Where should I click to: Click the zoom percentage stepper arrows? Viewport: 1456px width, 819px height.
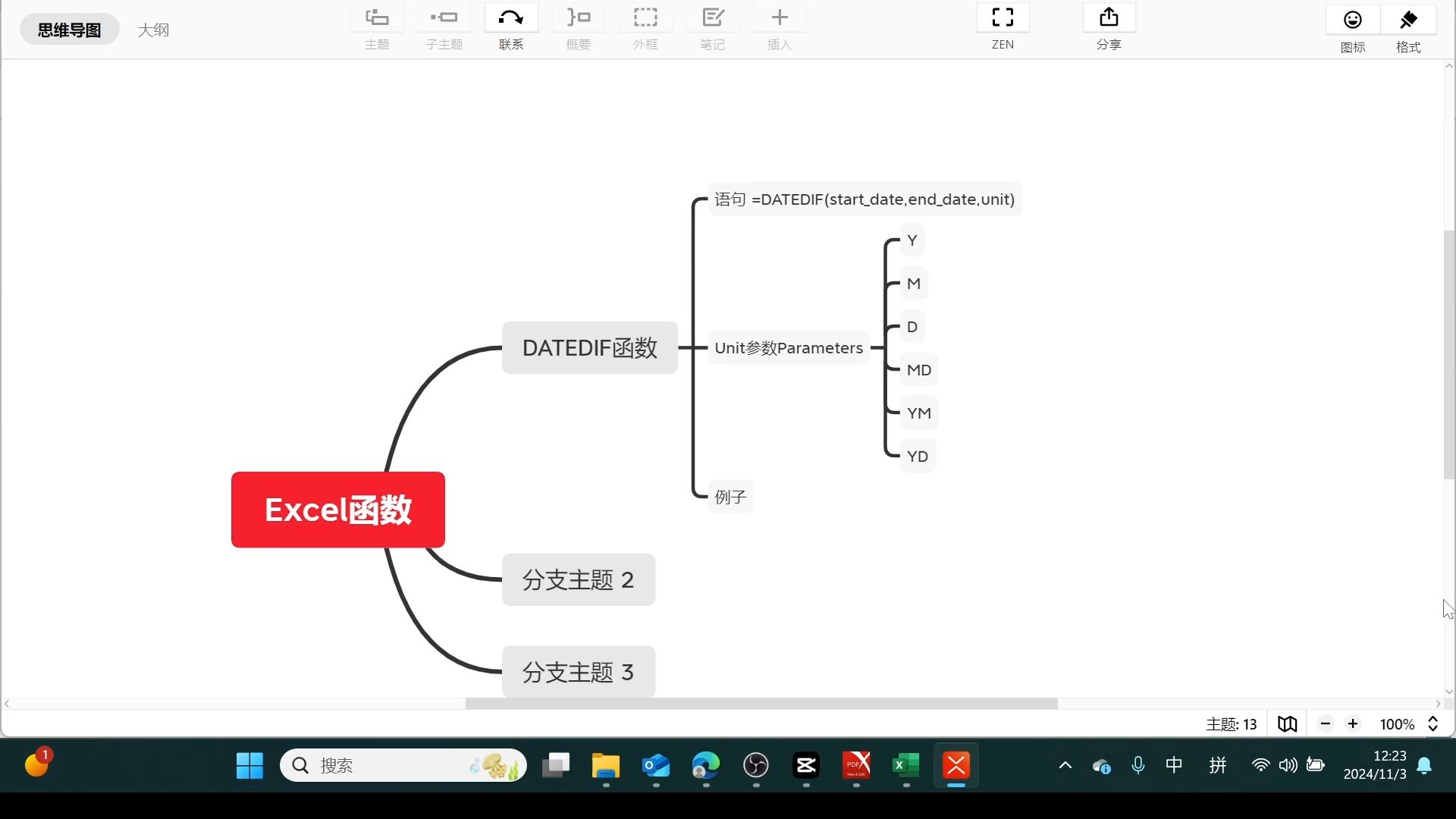[x=1432, y=724]
